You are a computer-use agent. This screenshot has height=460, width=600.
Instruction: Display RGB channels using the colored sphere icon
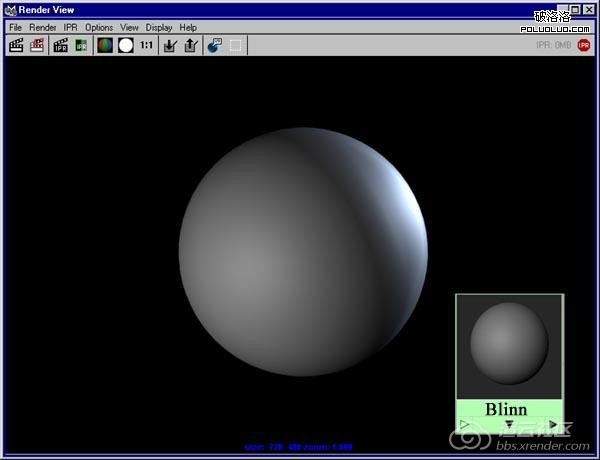pyautogui.click(x=105, y=45)
